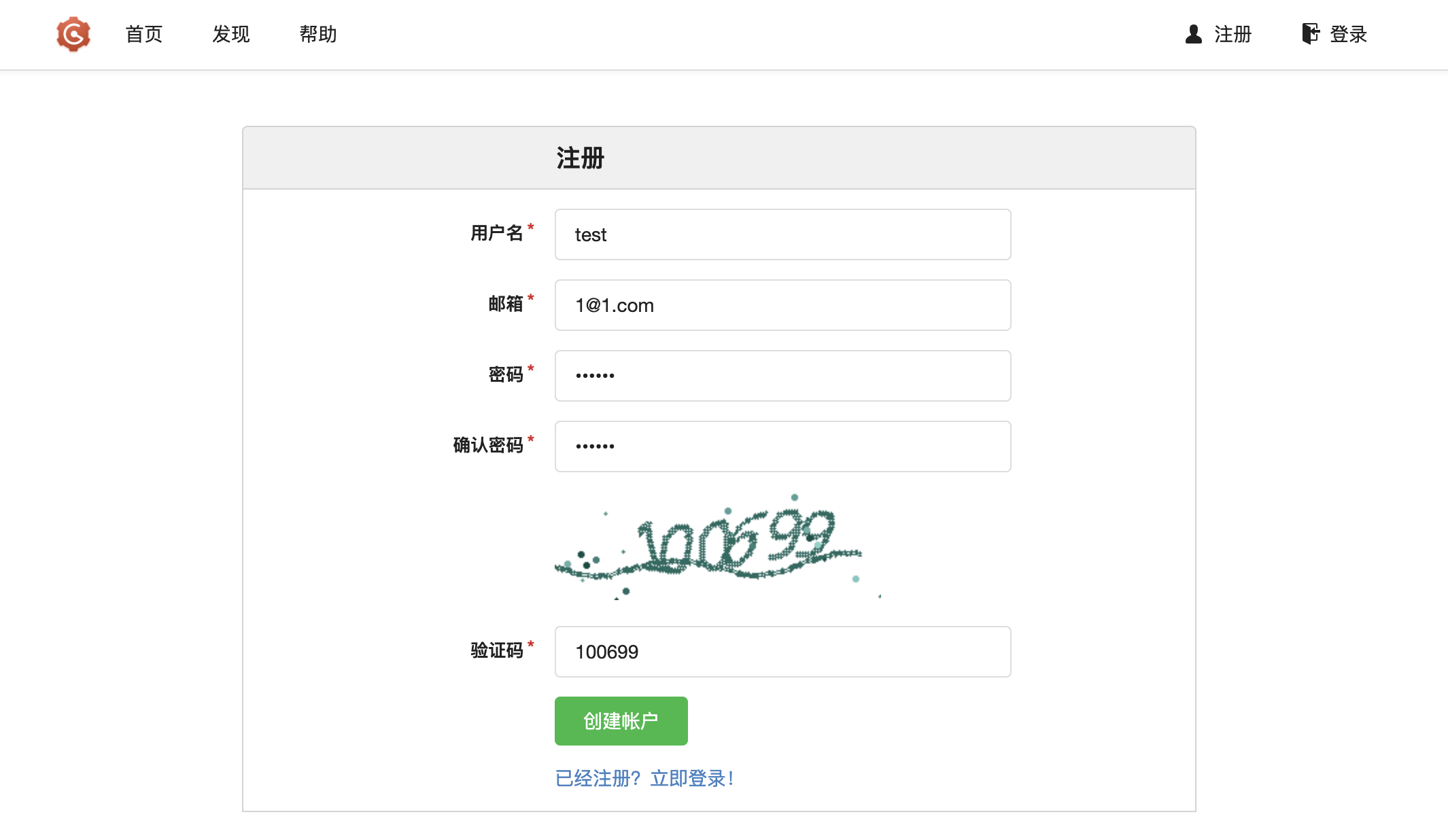Follow the 已经注册？立即登录！ link

(x=644, y=778)
